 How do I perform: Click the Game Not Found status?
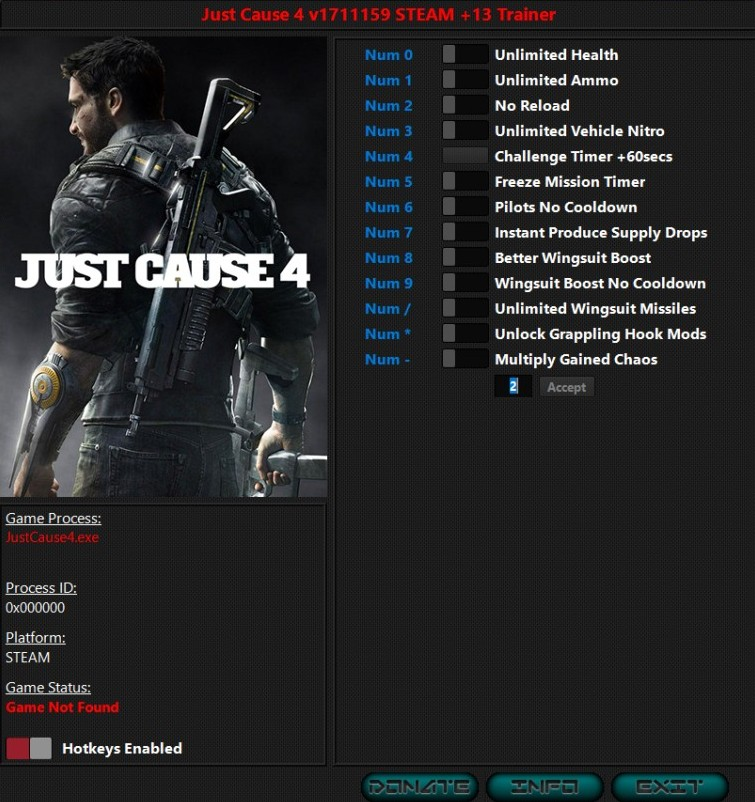(62, 707)
